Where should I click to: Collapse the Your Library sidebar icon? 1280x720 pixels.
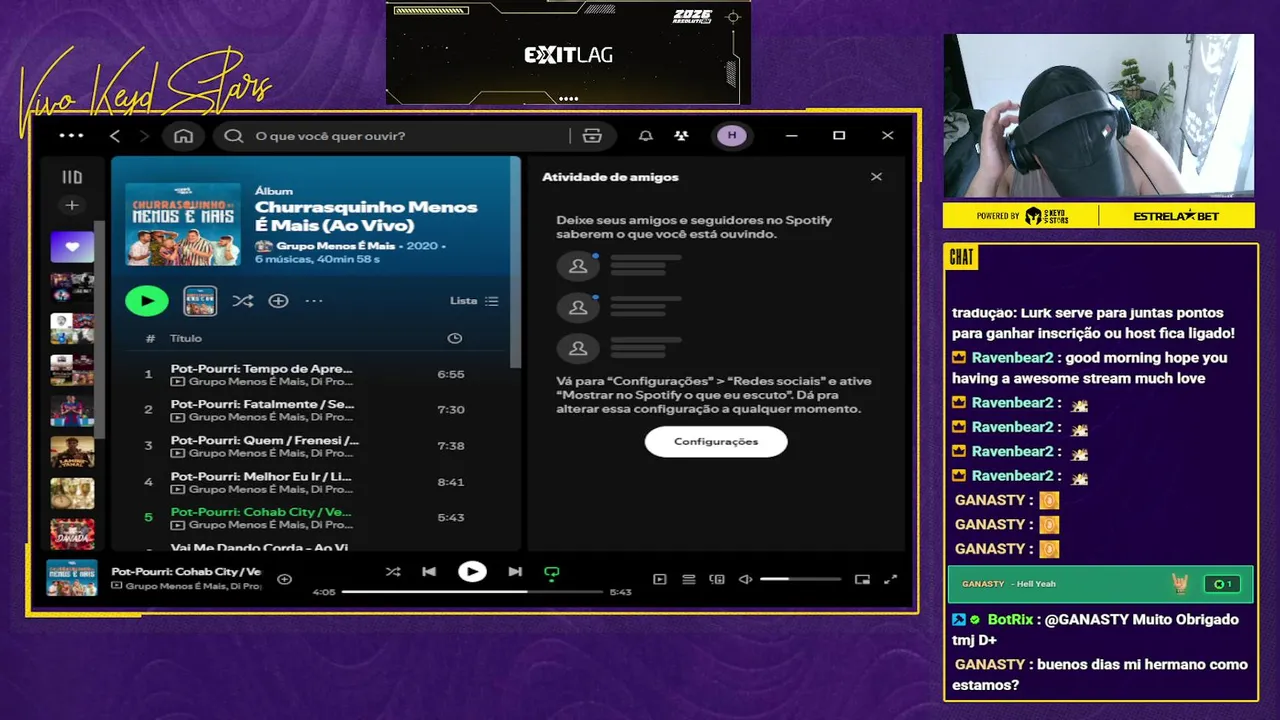pyautogui.click(x=72, y=177)
